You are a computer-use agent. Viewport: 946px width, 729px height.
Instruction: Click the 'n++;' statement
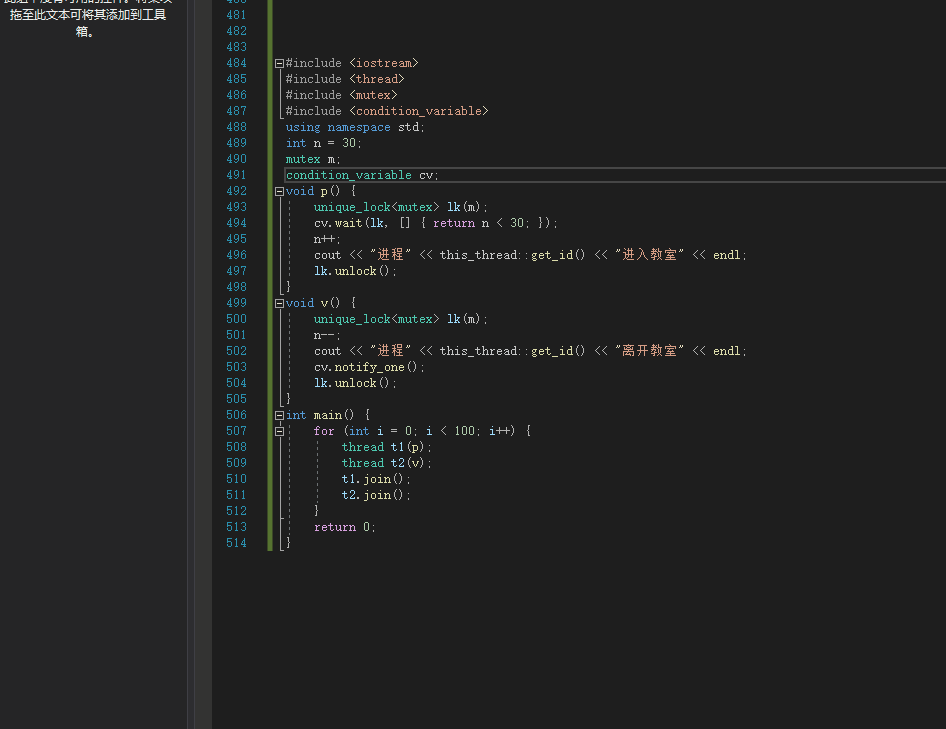327,239
